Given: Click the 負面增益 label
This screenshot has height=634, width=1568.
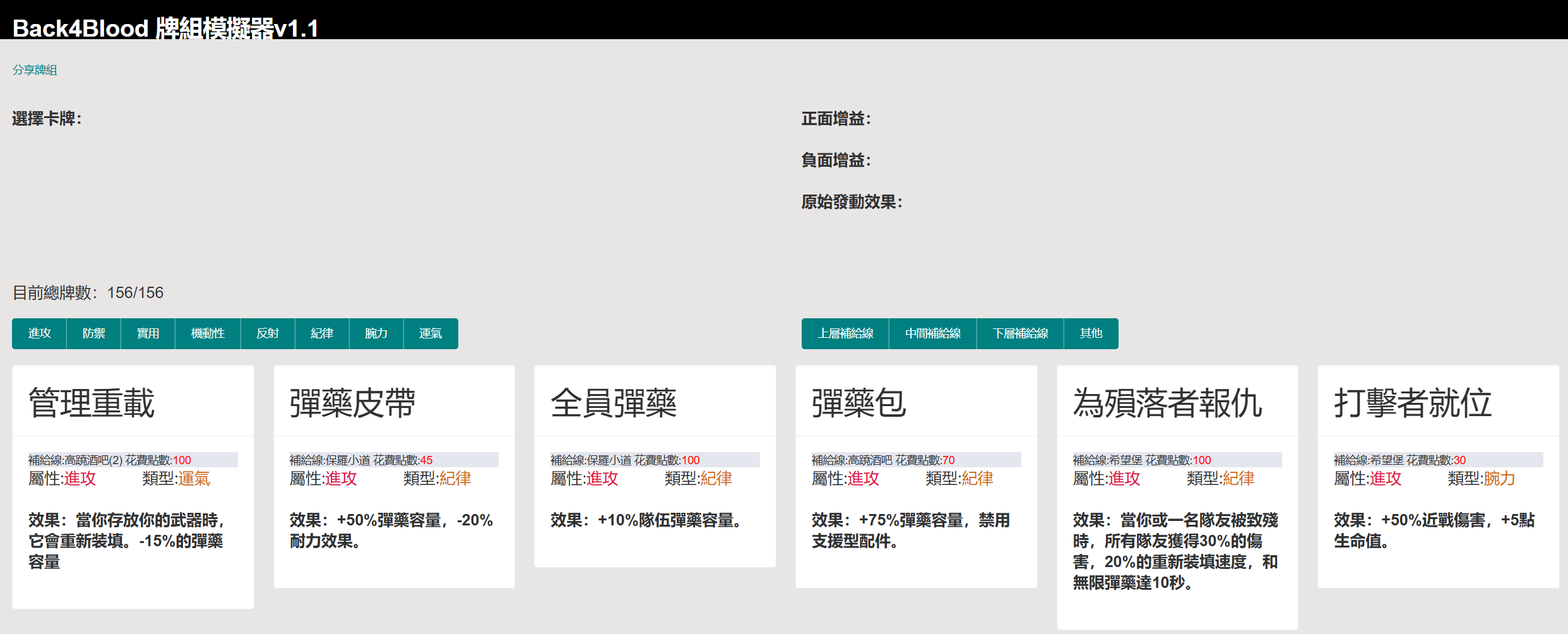Looking at the screenshot, I should [836, 160].
